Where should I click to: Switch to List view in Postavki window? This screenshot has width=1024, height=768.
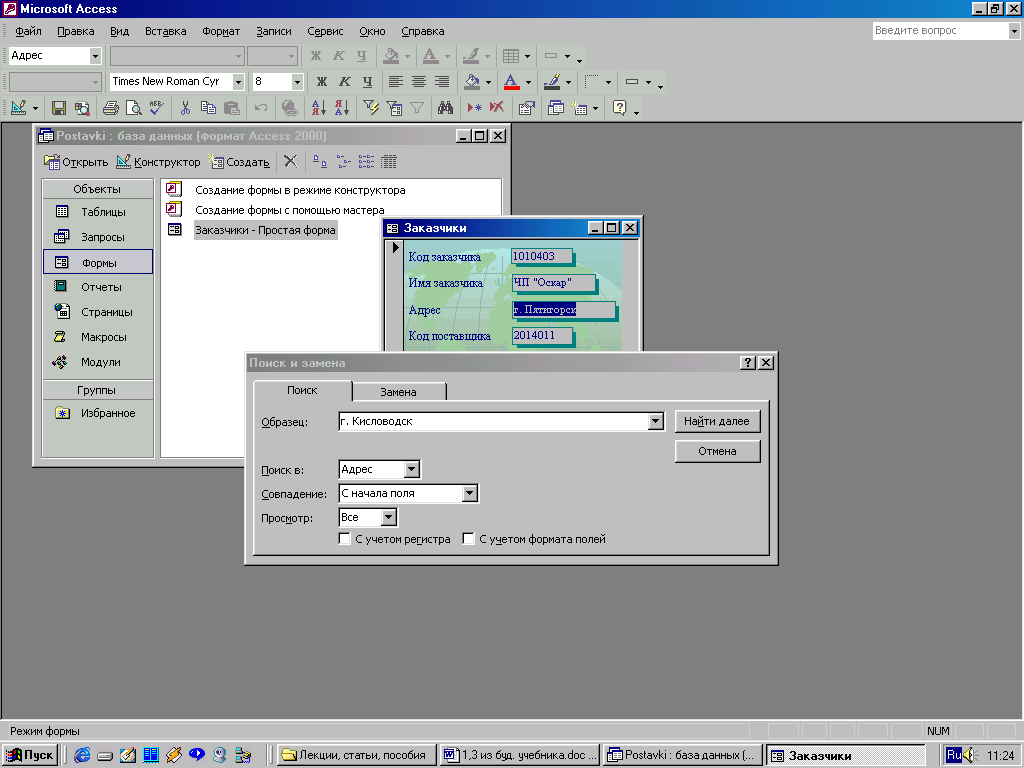point(366,161)
